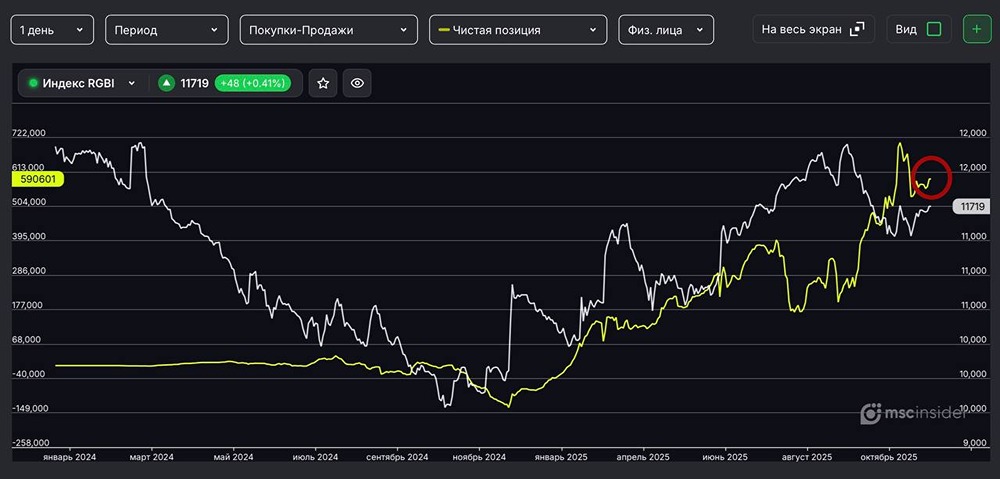Viewport: 1000px width, 479px height.
Task: Click the январь 2025 date axis label
Action: 559,457
